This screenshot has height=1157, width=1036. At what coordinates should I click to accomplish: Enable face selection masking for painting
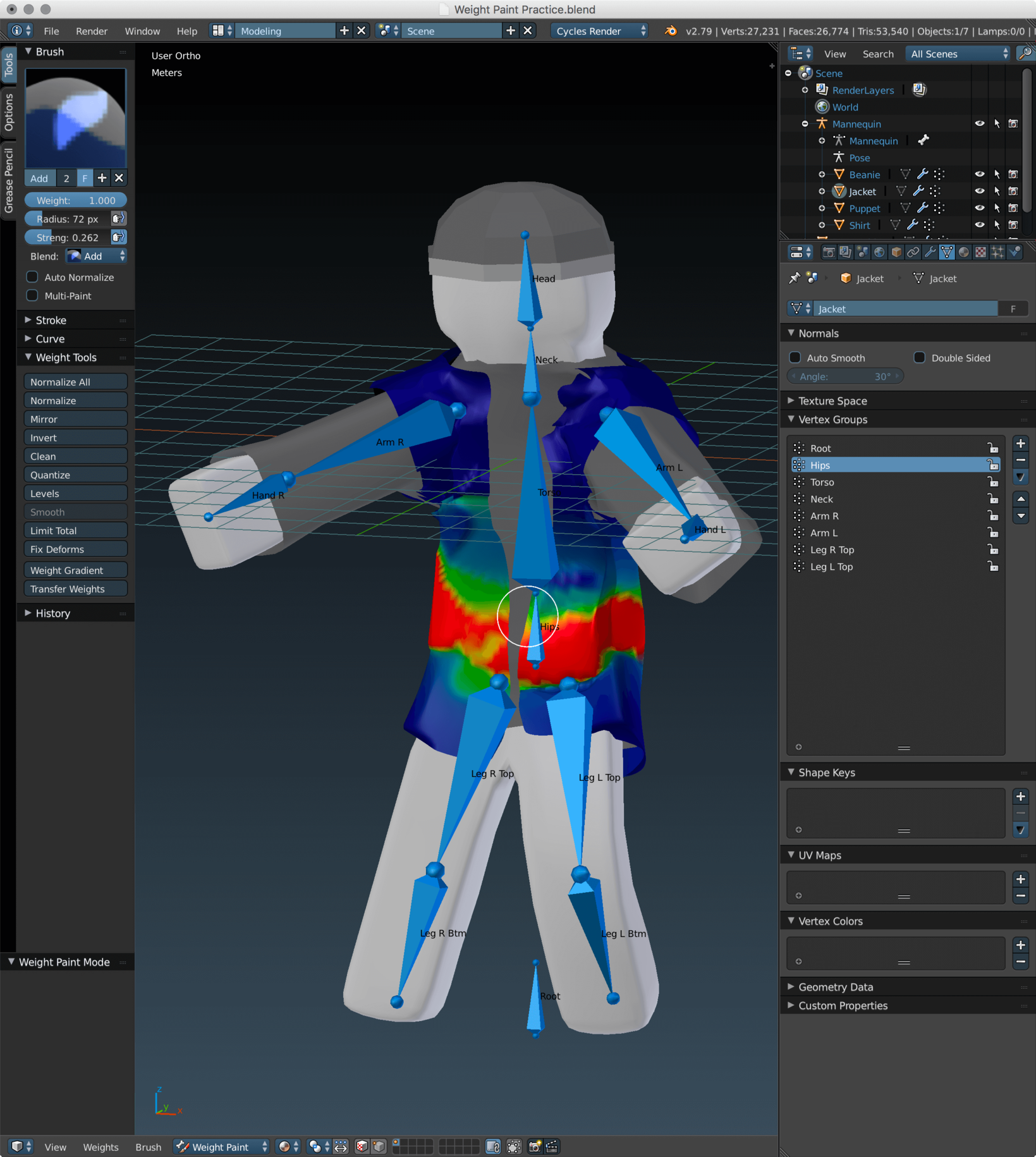(x=362, y=1146)
